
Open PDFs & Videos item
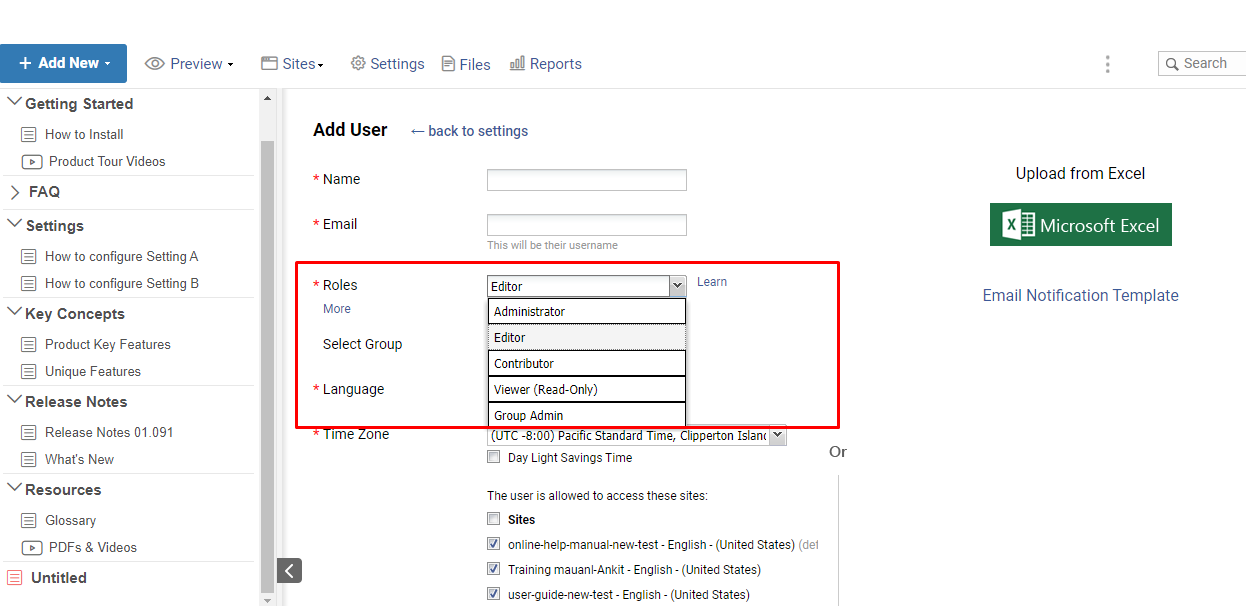pyautogui.click(x=92, y=547)
